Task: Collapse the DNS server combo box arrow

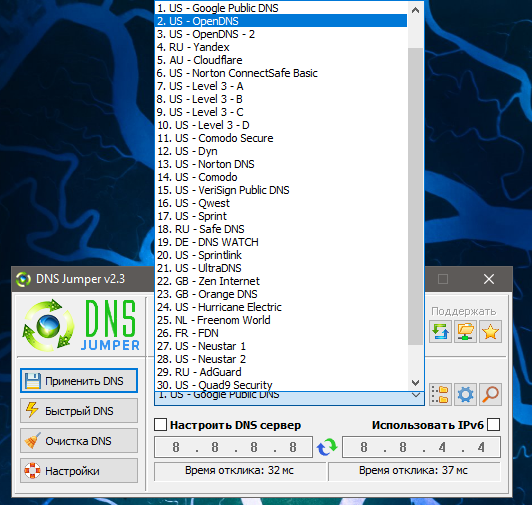Action: click(x=416, y=395)
